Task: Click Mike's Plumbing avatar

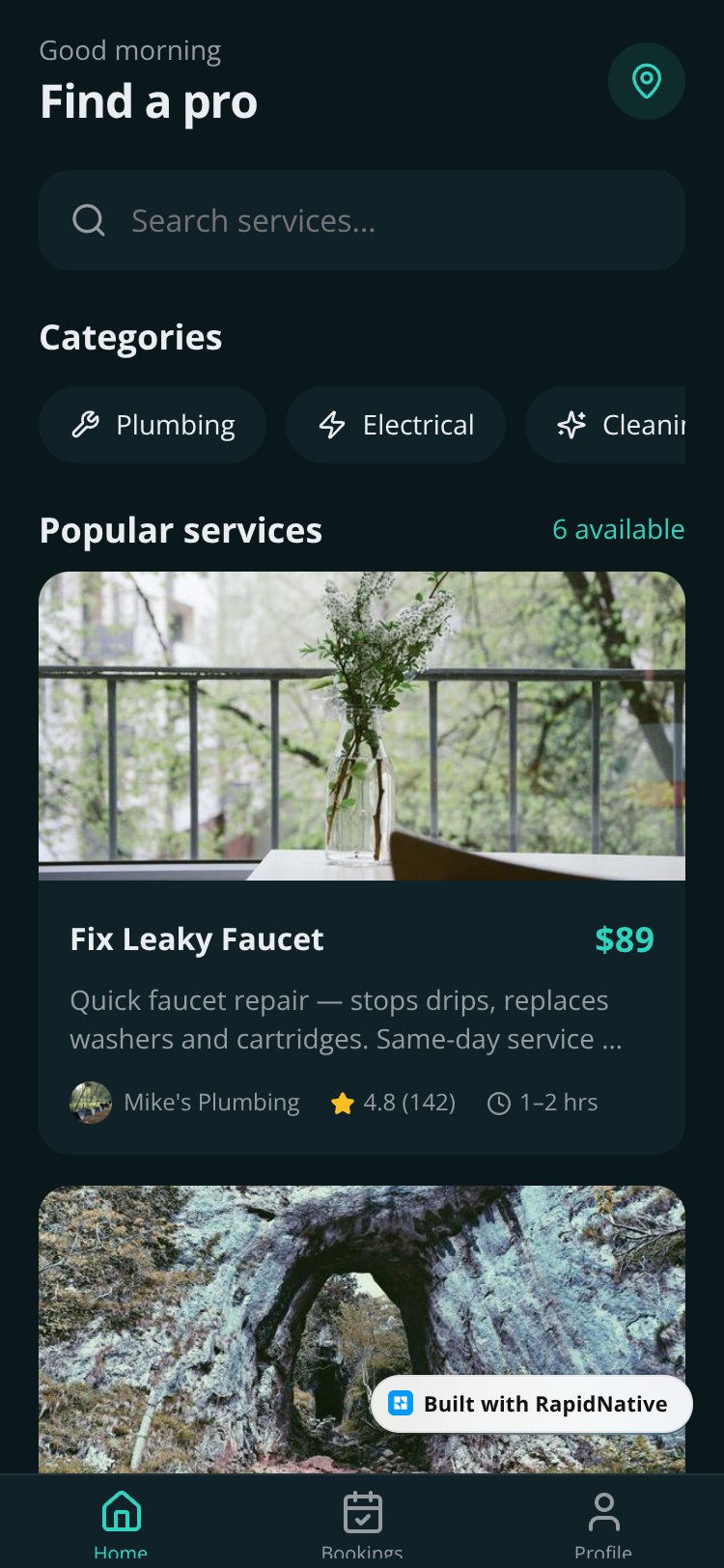Action: click(x=91, y=1103)
